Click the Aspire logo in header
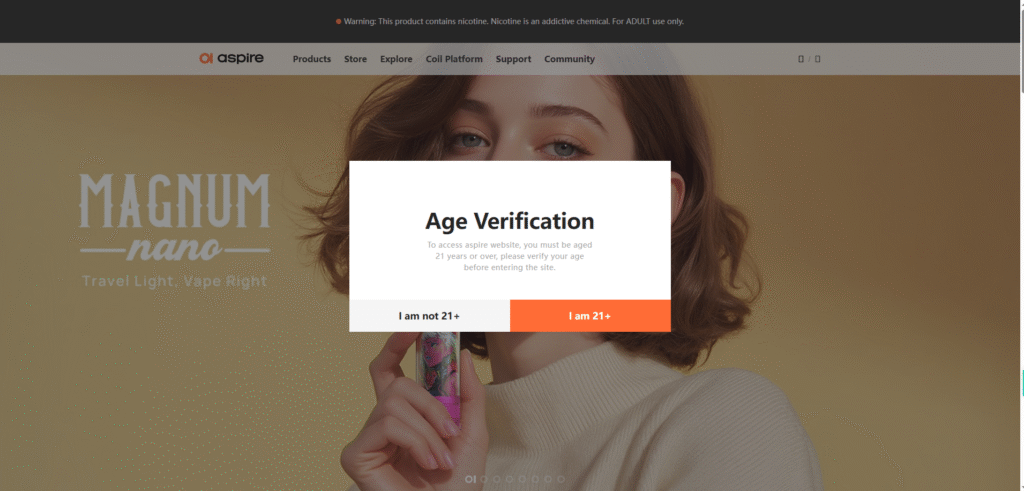The width and height of the screenshot is (1024, 491). [x=231, y=59]
